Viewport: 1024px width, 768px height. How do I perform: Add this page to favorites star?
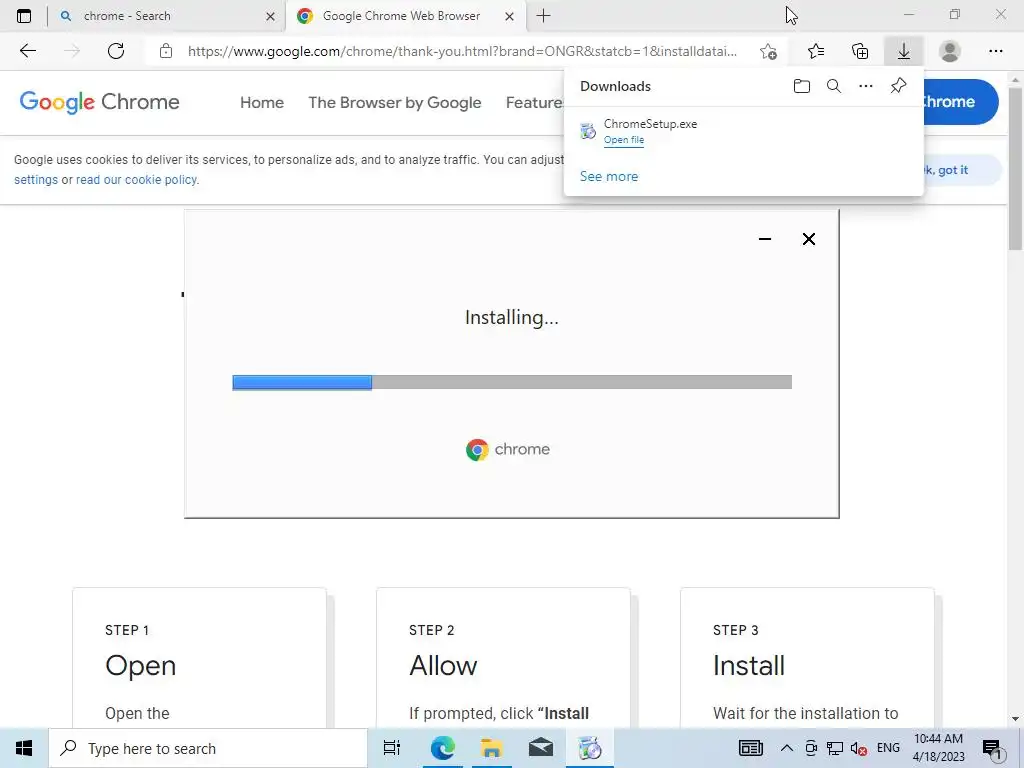click(768, 52)
